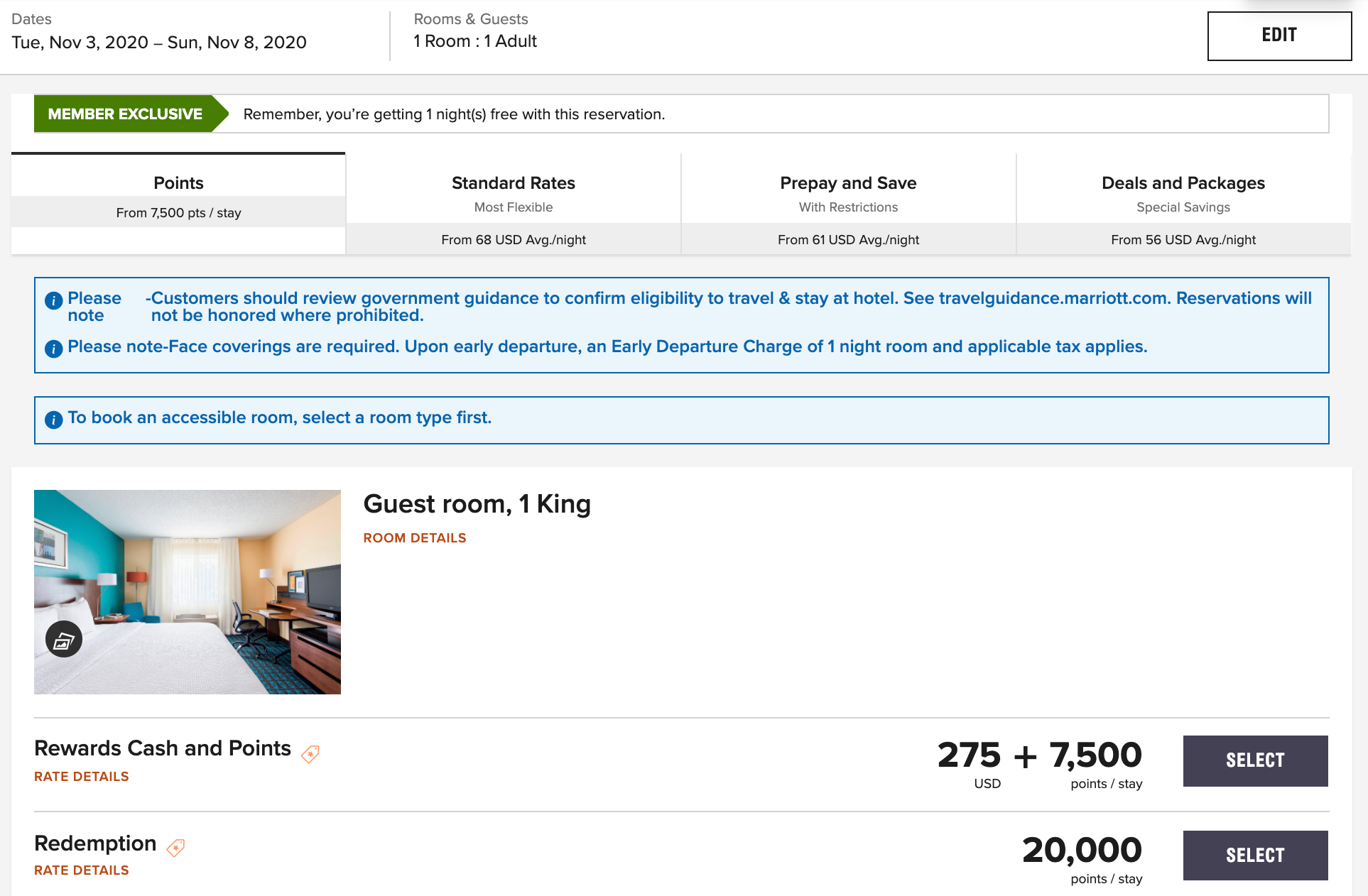Viewport: 1368px width, 896px height.
Task: Open ROOM DETAILS for Guest room, 1 King
Action: [414, 538]
